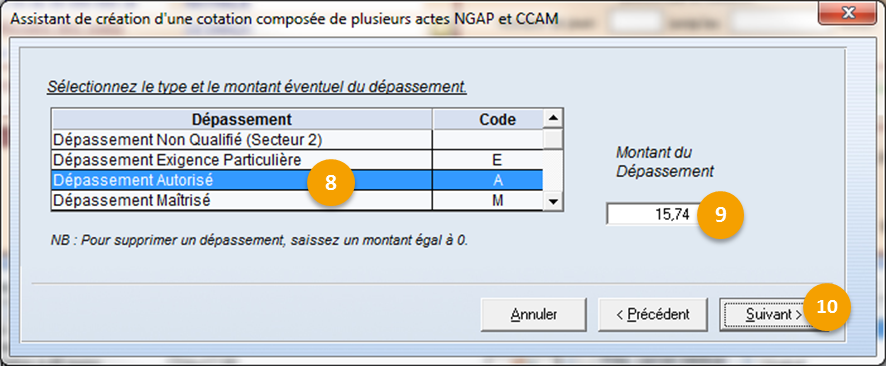The image size is (886, 366).
Task: Click the Dépassement column header
Action: tap(242, 119)
